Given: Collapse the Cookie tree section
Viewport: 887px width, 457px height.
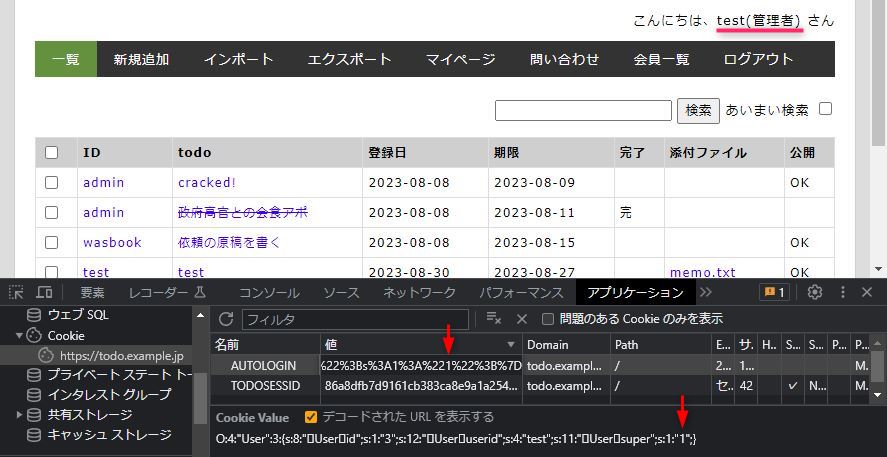Looking at the screenshot, I should 20,335.
